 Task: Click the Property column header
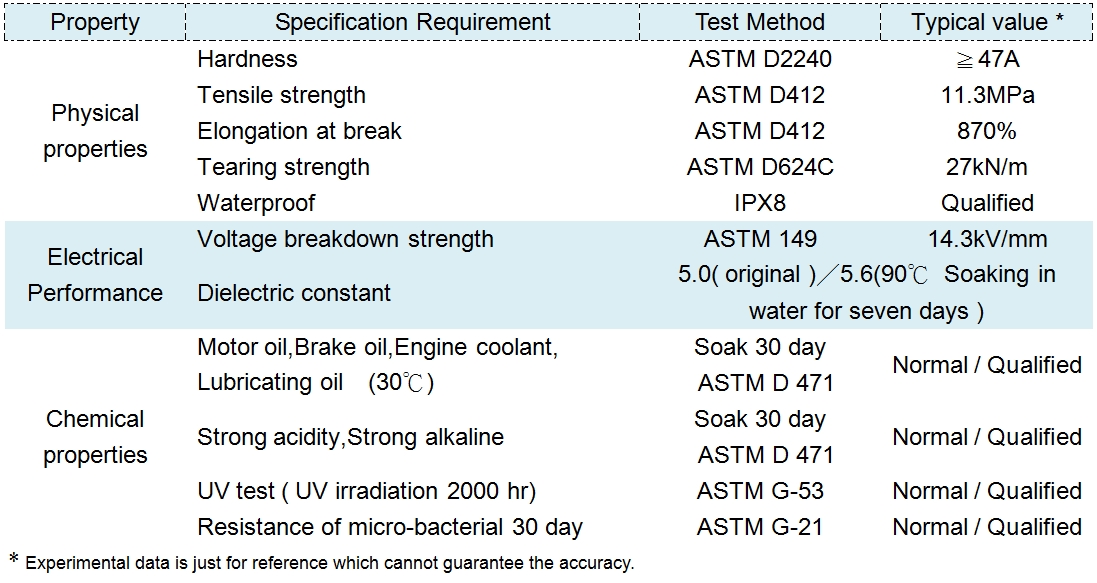point(95,22)
